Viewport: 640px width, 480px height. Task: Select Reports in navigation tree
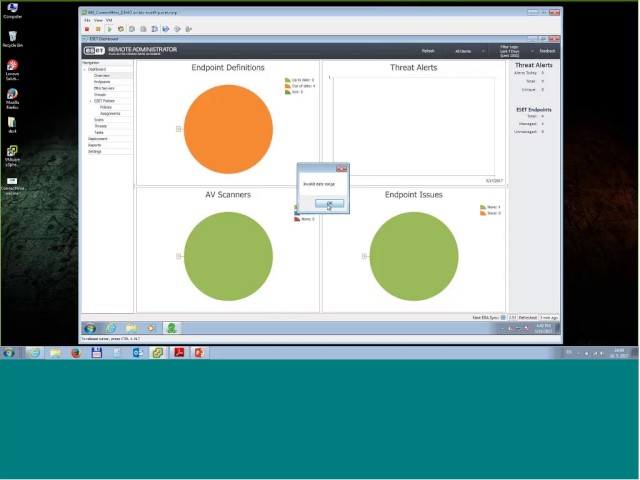(x=94, y=145)
